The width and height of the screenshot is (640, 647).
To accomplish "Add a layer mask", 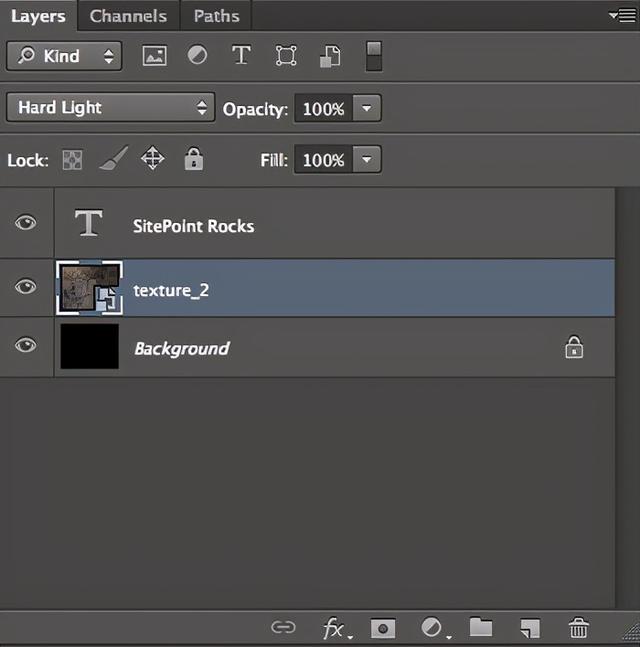I will (382, 627).
